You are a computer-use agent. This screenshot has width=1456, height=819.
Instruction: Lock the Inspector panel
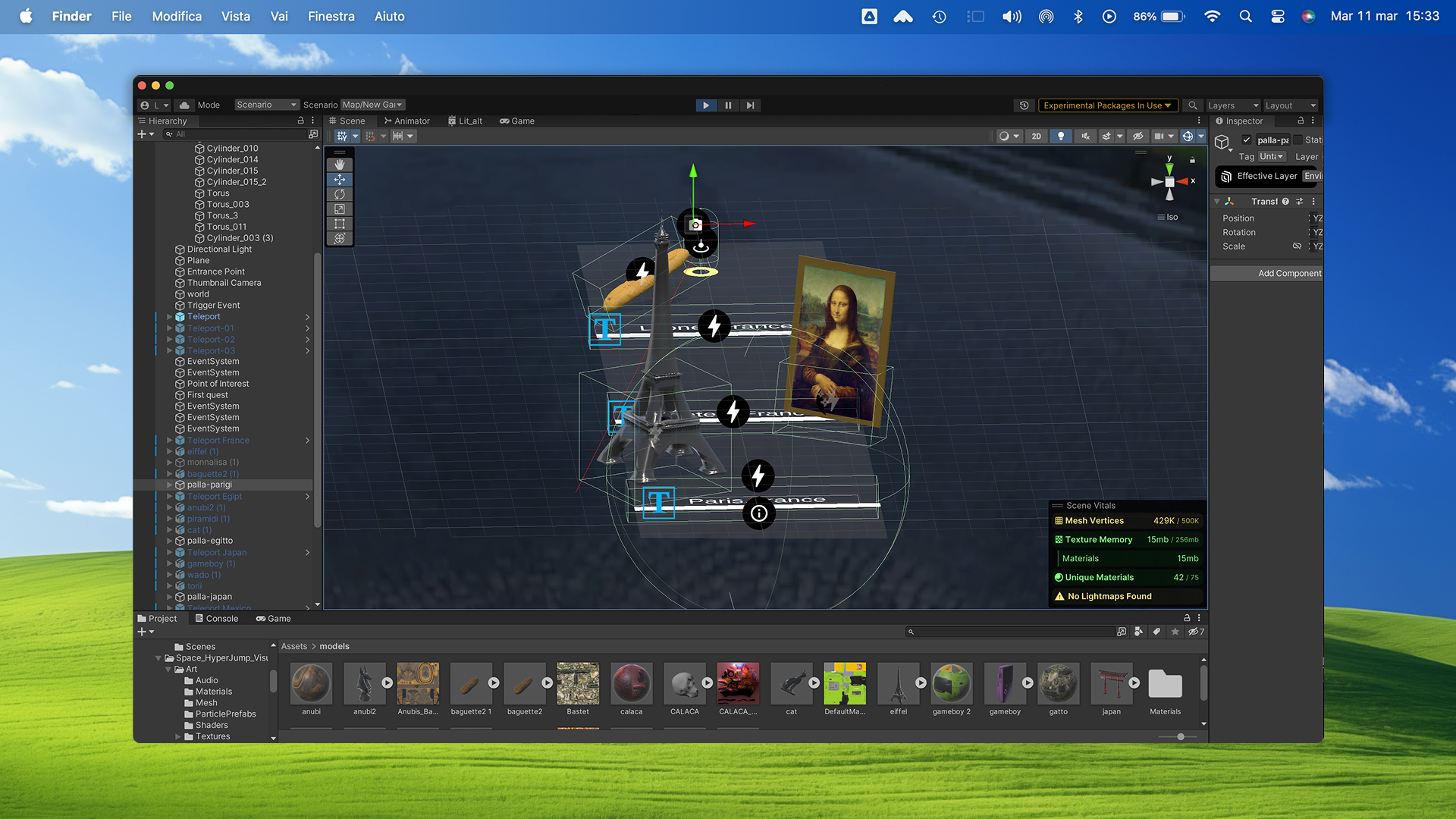tap(1301, 121)
